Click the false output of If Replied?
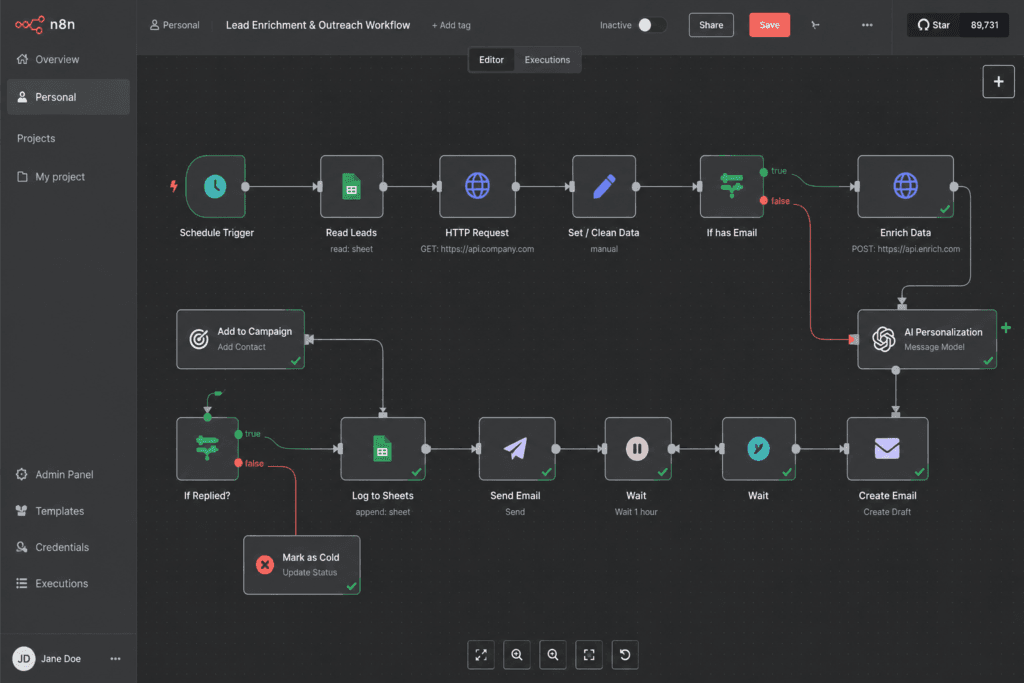This screenshot has width=1024, height=683. [238, 463]
